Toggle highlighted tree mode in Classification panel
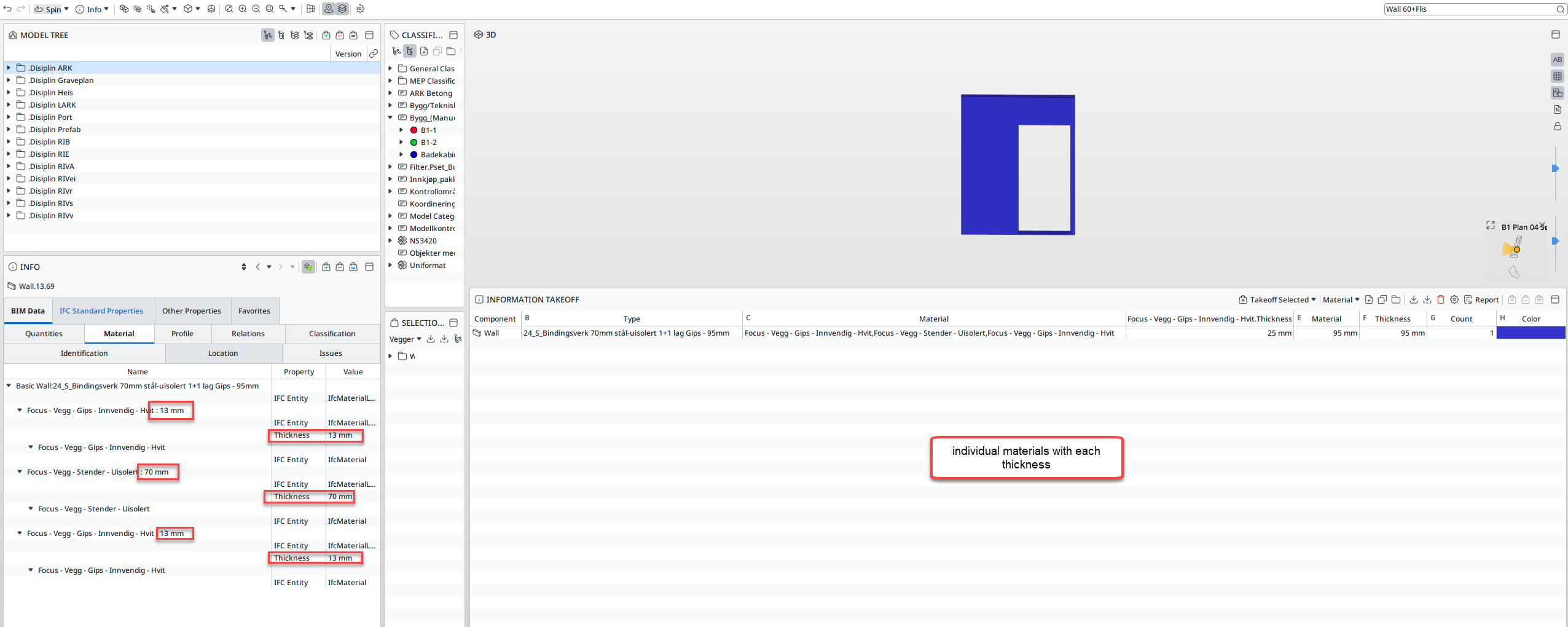 click(x=410, y=51)
